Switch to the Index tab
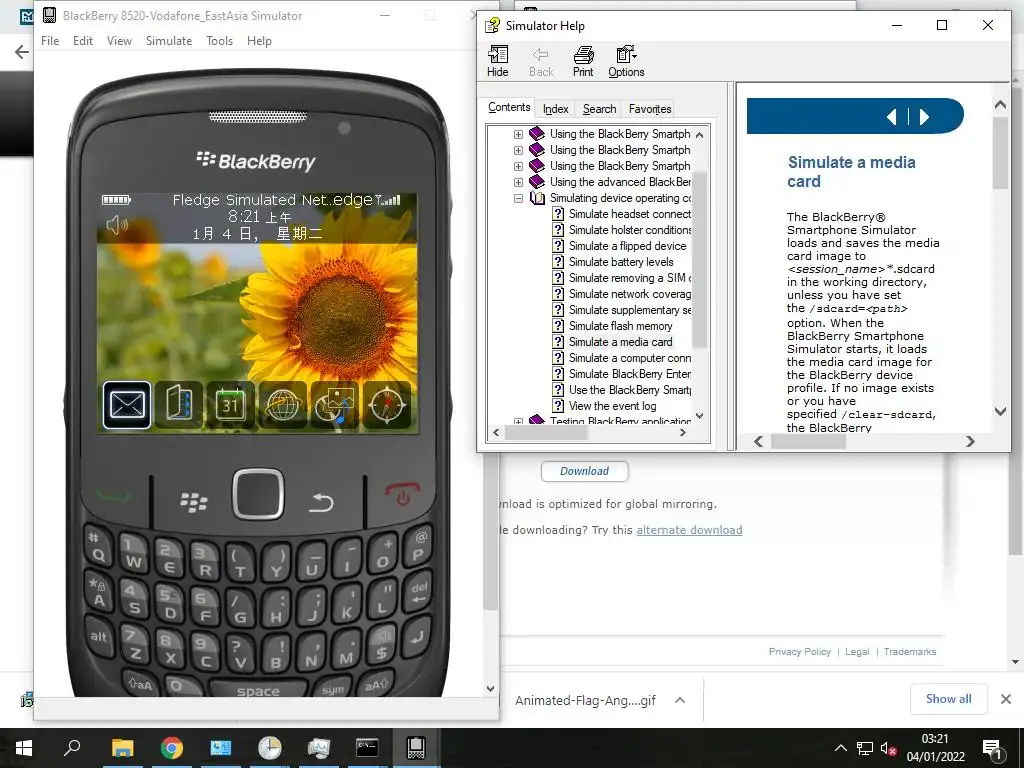The height and width of the screenshot is (768, 1024). pyautogui.click(x=556, y=109)
